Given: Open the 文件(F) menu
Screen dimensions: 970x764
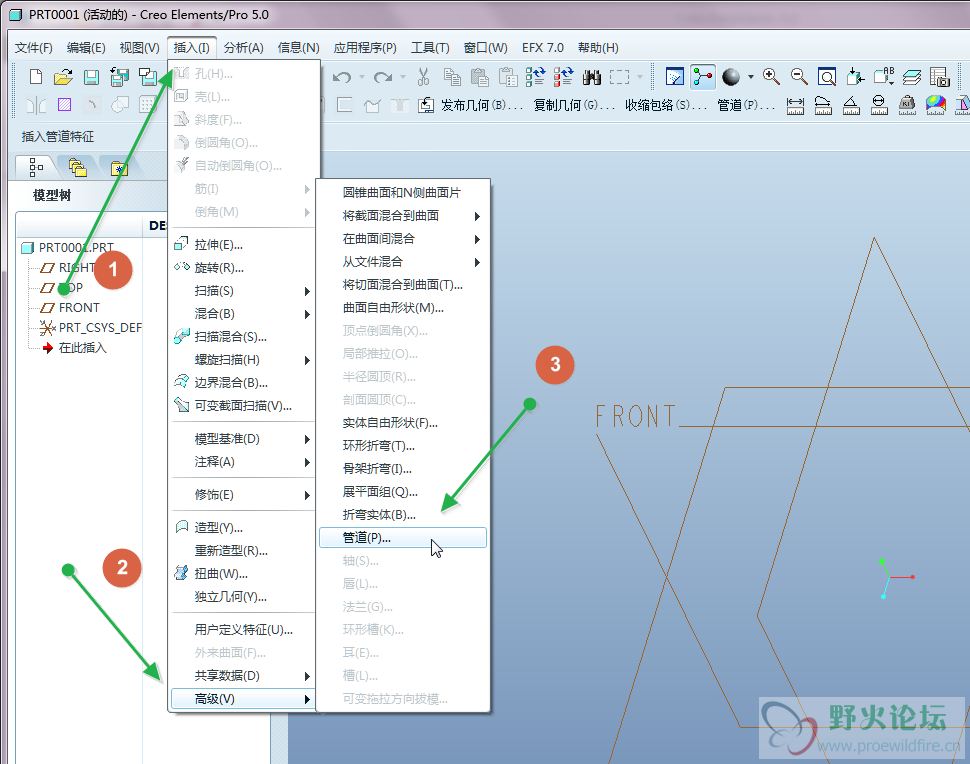Looking at the screenshot, I should [x=33, y=48].
